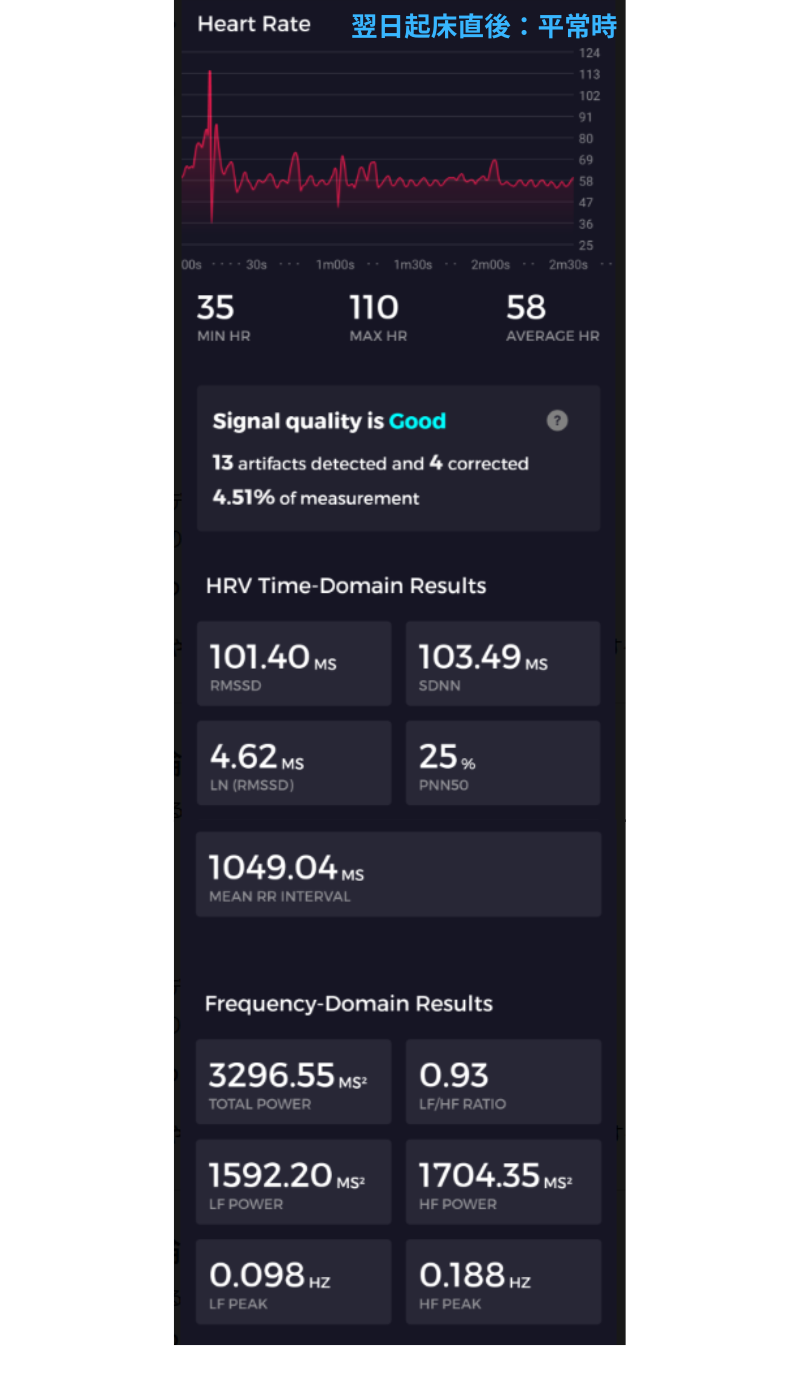
Task: Click the heart rate spike peak on chart
Action: tap(210, 73)
